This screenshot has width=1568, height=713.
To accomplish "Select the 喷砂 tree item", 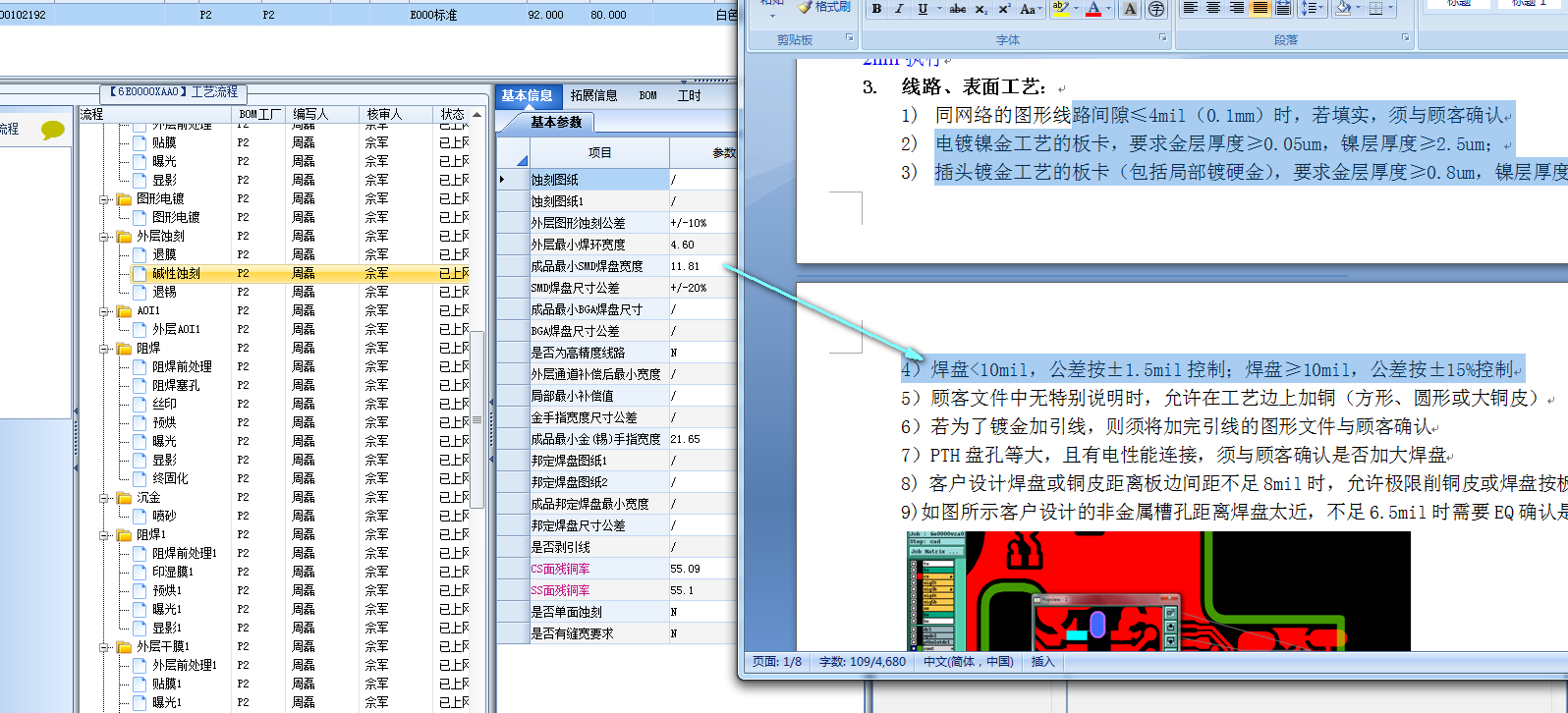I will [x=164, y=516].
